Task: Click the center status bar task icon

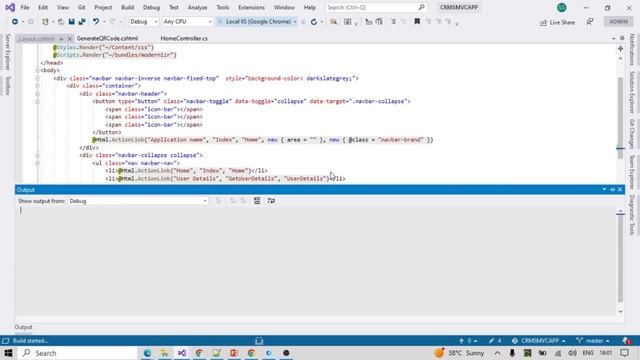Action: [259, 340]
